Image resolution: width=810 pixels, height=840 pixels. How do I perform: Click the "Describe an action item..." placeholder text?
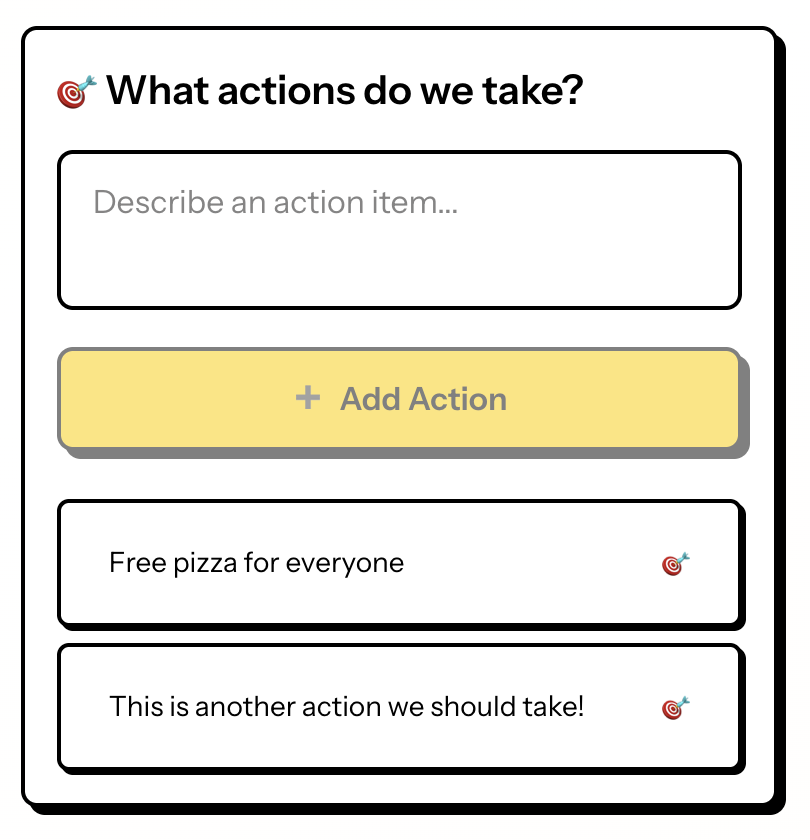[275, 203]
